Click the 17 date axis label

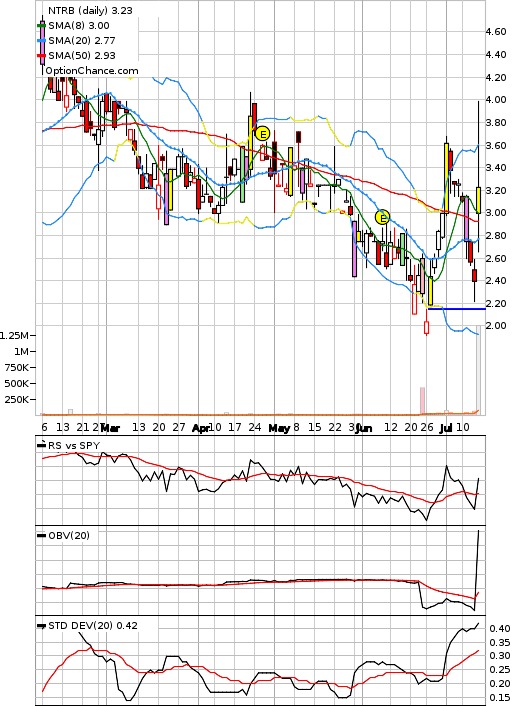(235, 427)
